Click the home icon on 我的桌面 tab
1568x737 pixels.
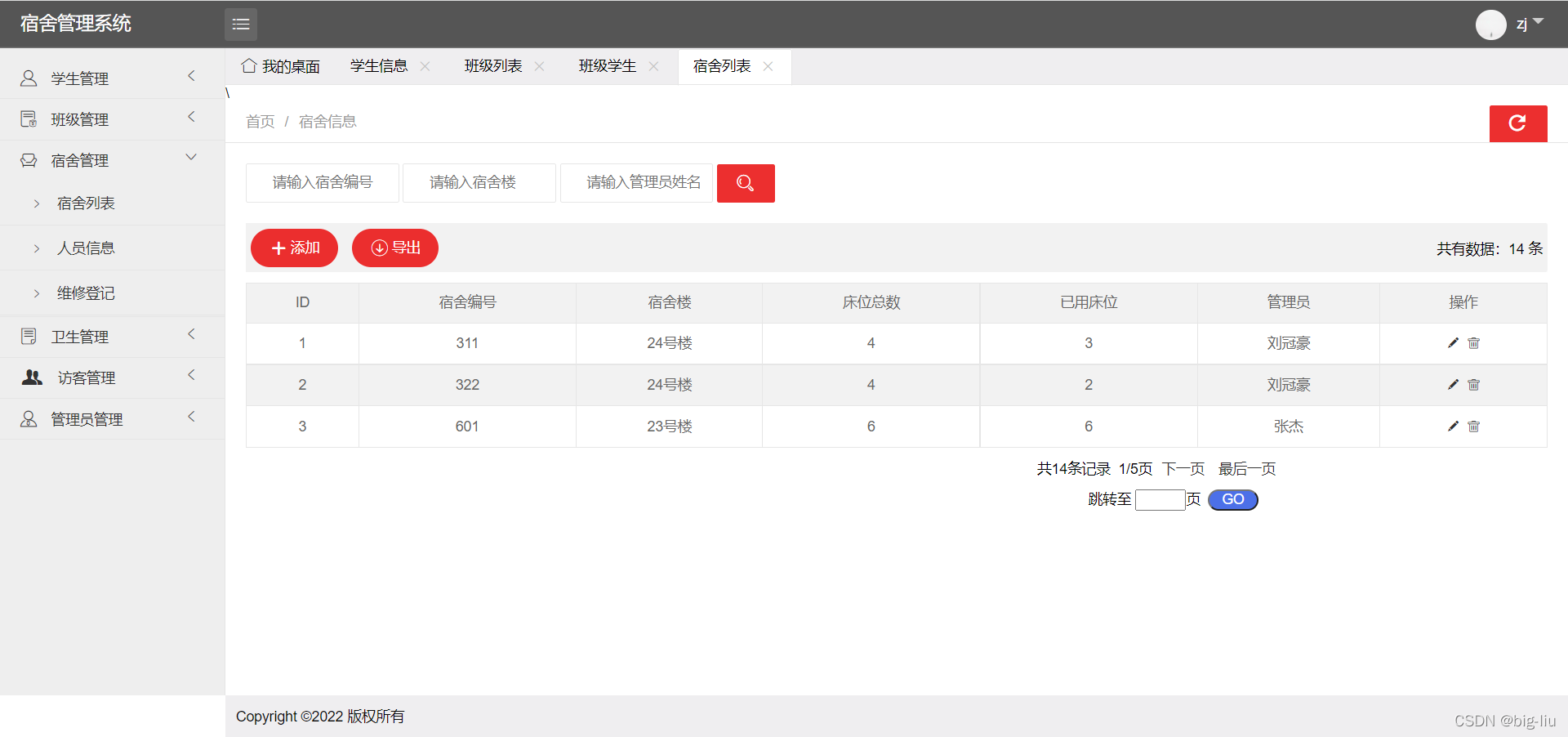(249, 65)
